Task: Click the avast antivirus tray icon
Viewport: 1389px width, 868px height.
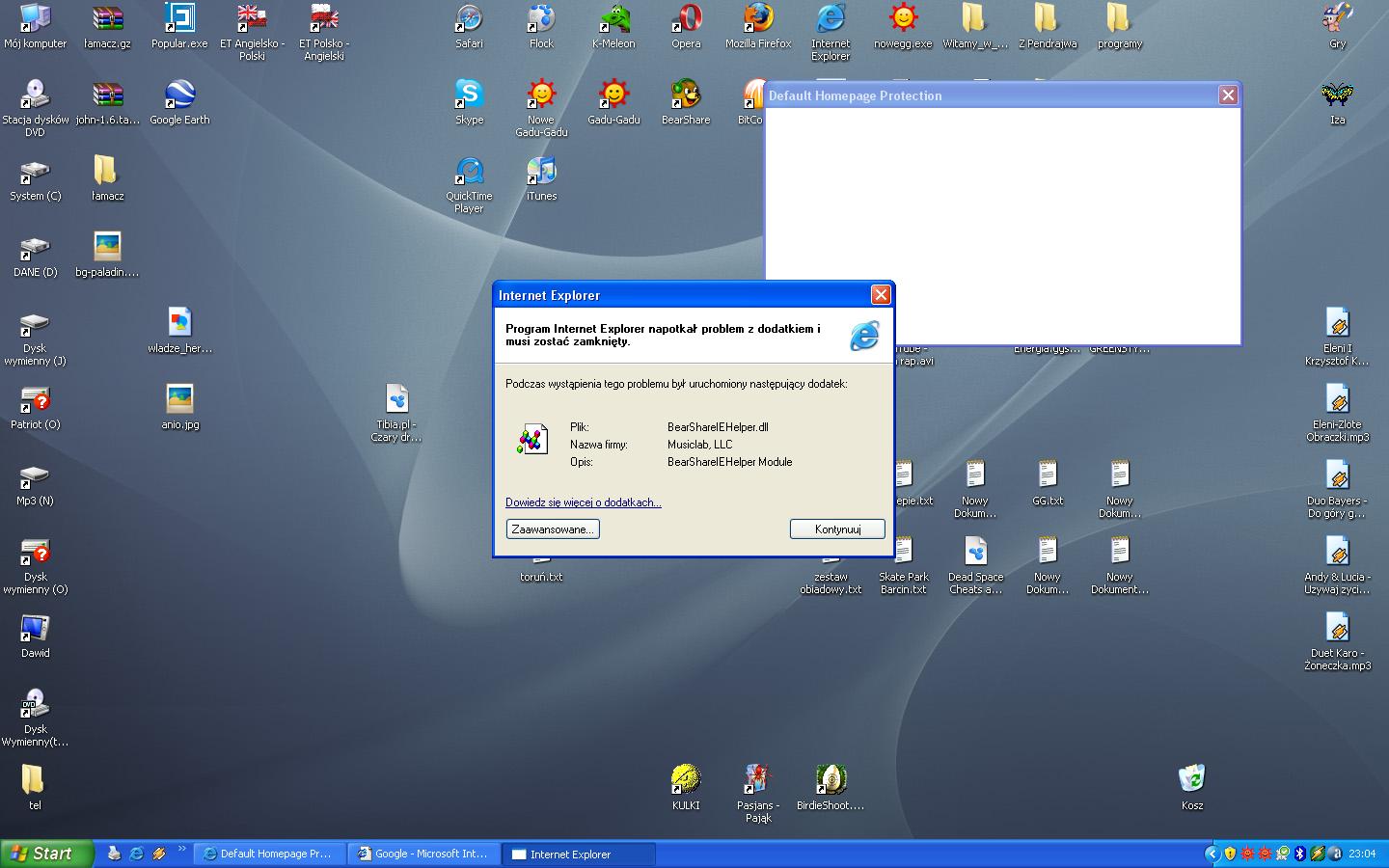Action: pos(1335,854)
